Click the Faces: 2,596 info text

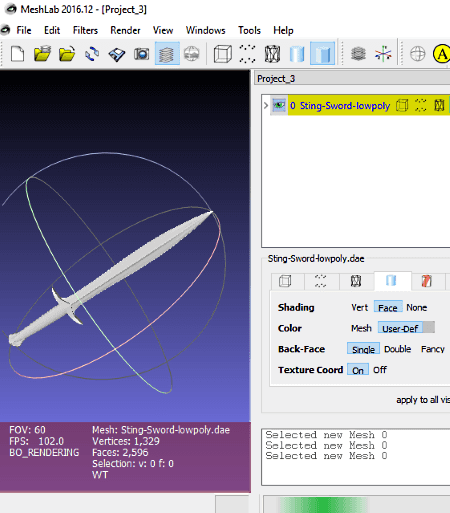point(120,452)
